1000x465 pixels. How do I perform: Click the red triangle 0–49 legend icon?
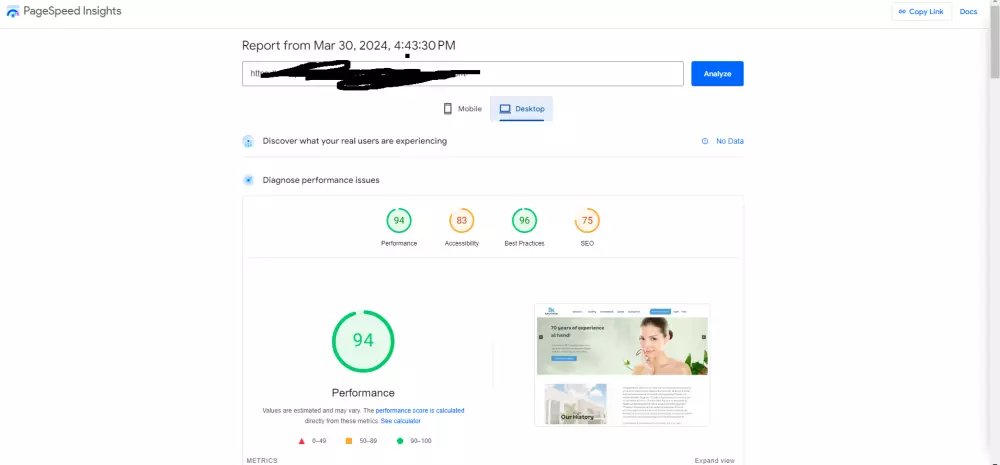(302, 441)
